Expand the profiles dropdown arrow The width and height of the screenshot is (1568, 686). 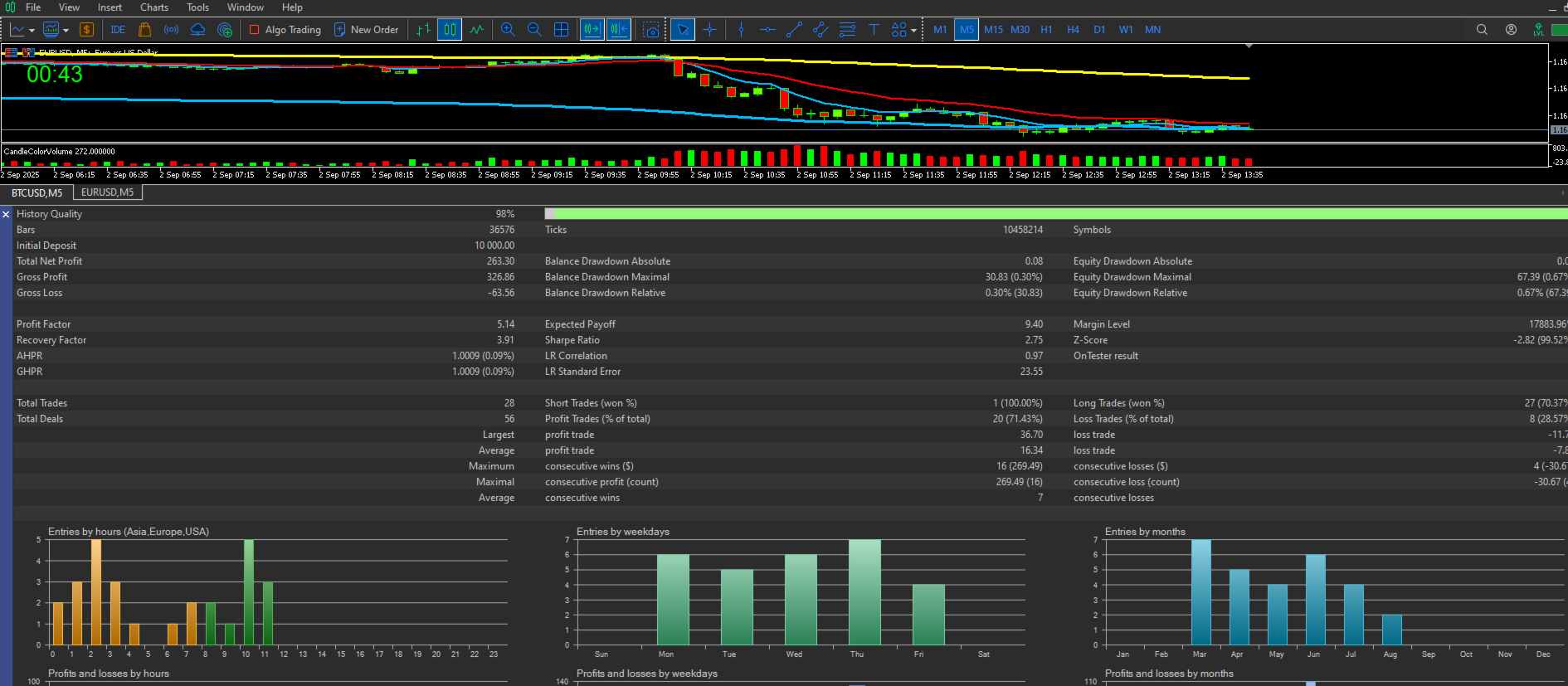(x=66, y=31)
